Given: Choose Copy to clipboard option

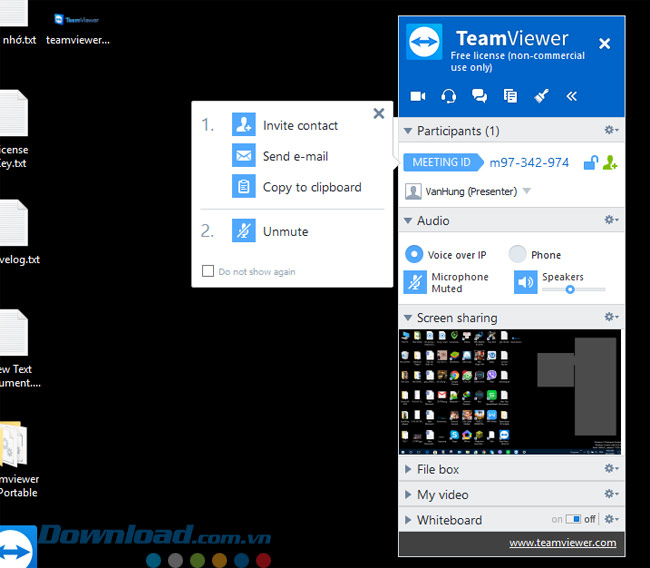Looking at the screenshot, I should click(x=312, y=187).
